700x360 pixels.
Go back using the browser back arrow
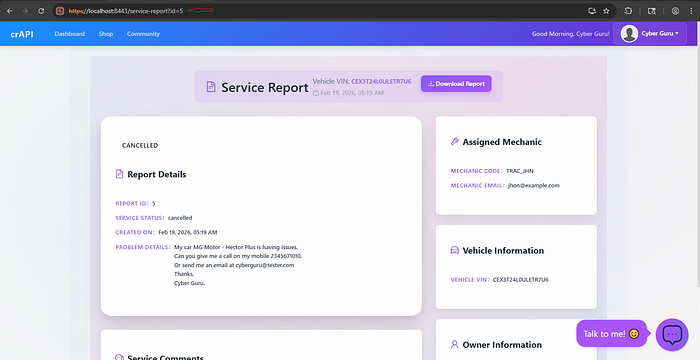10,11
